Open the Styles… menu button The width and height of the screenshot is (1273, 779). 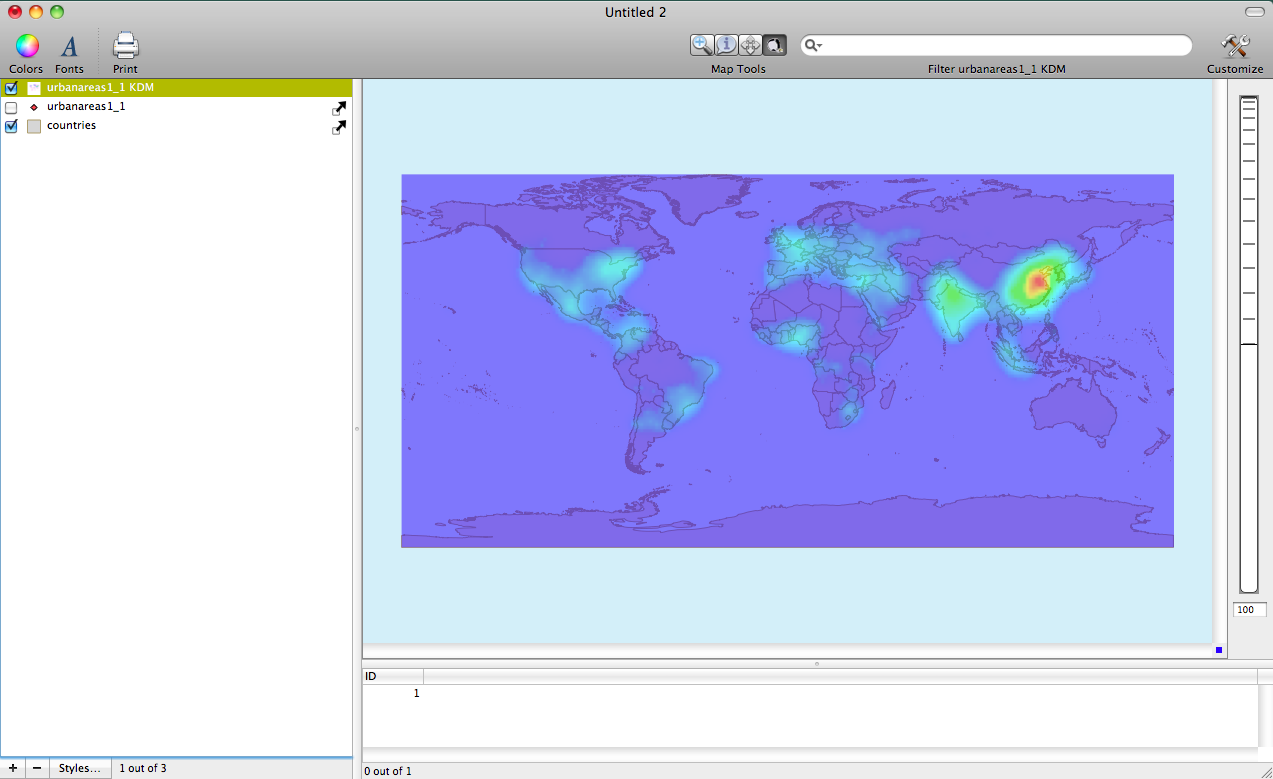[x=79, y=768]
